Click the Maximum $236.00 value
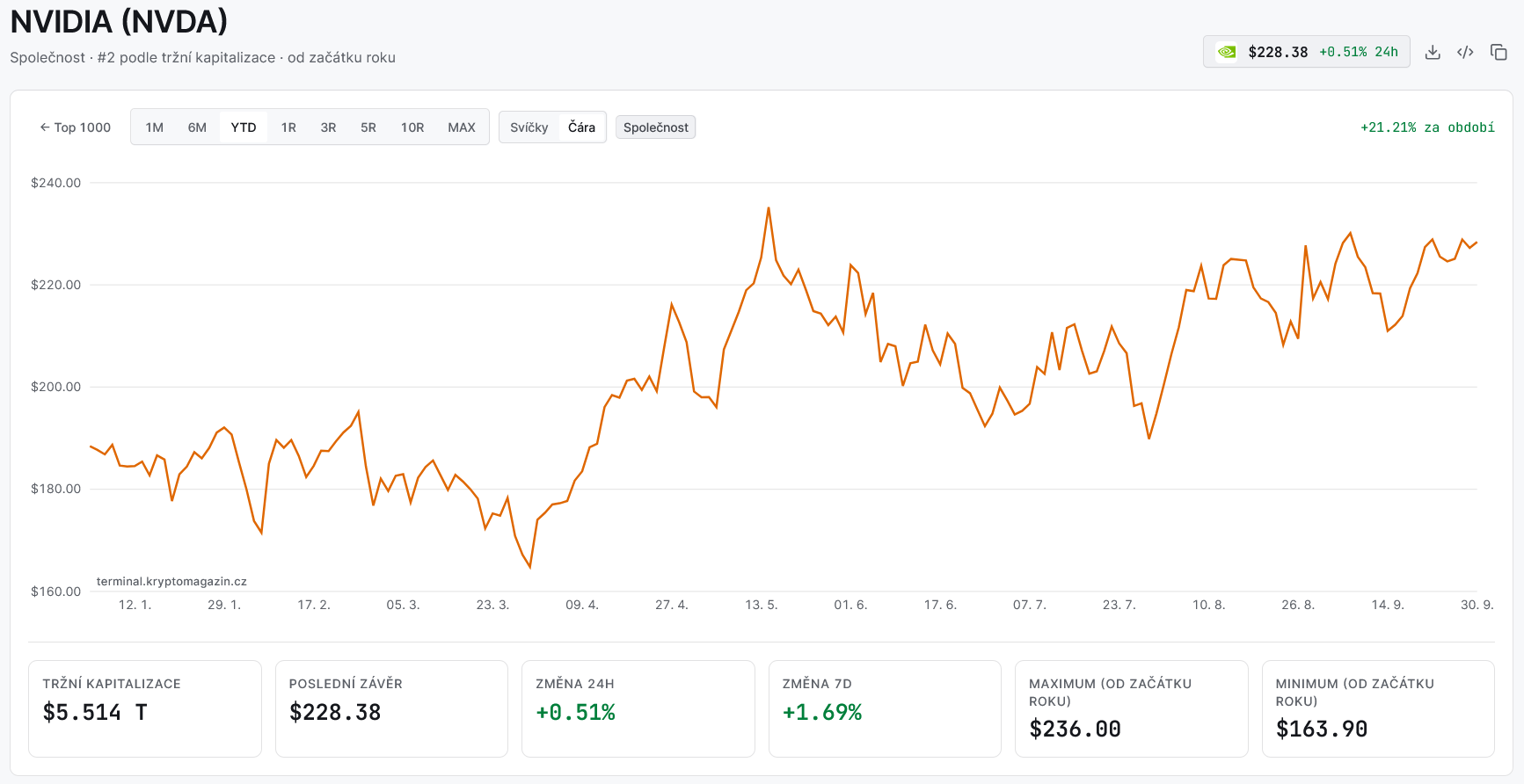The height and width of the screenshot is (784, 1524). [x=1075, y=729]
